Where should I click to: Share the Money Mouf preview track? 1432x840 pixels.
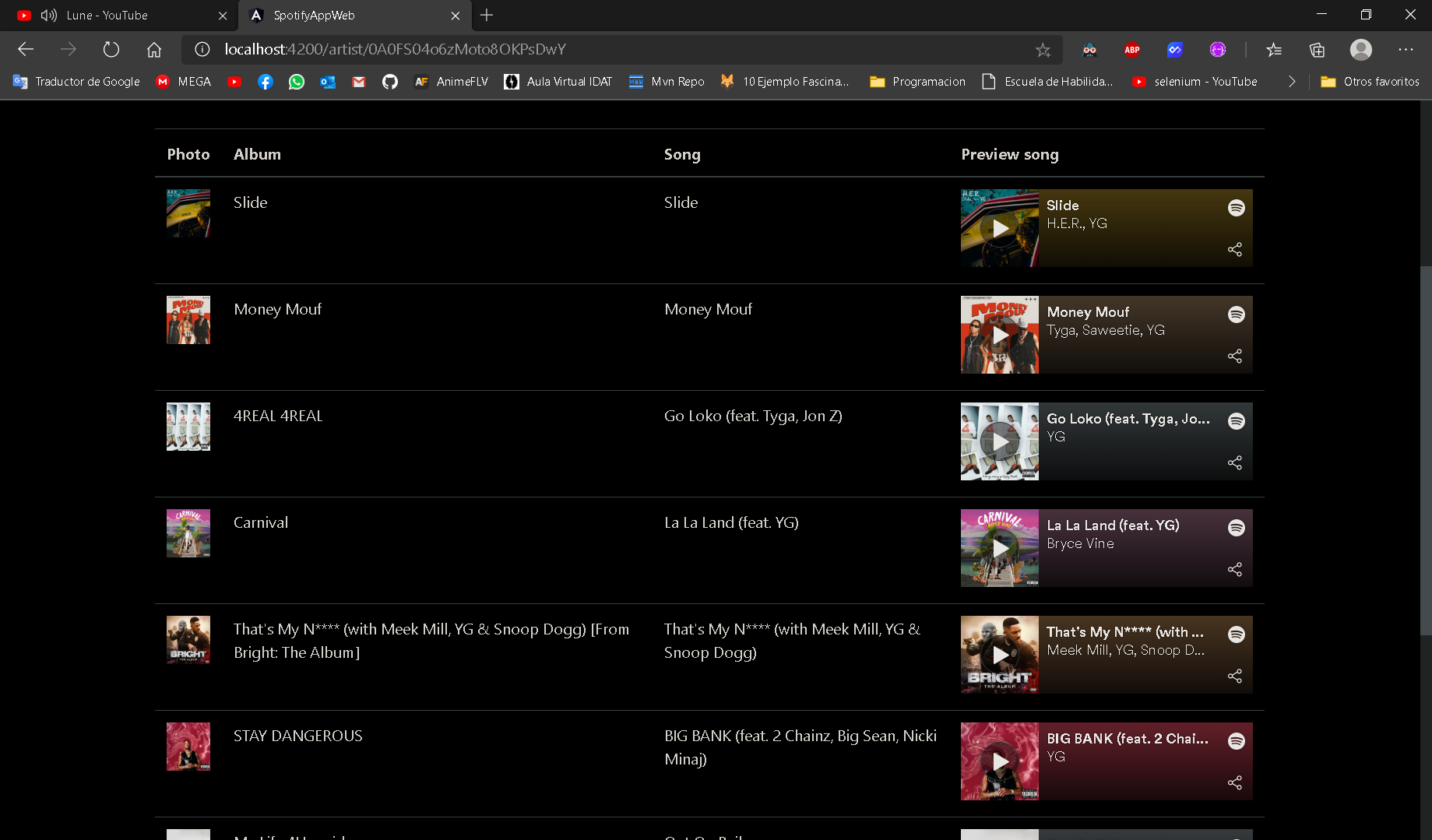(1235, 356)
